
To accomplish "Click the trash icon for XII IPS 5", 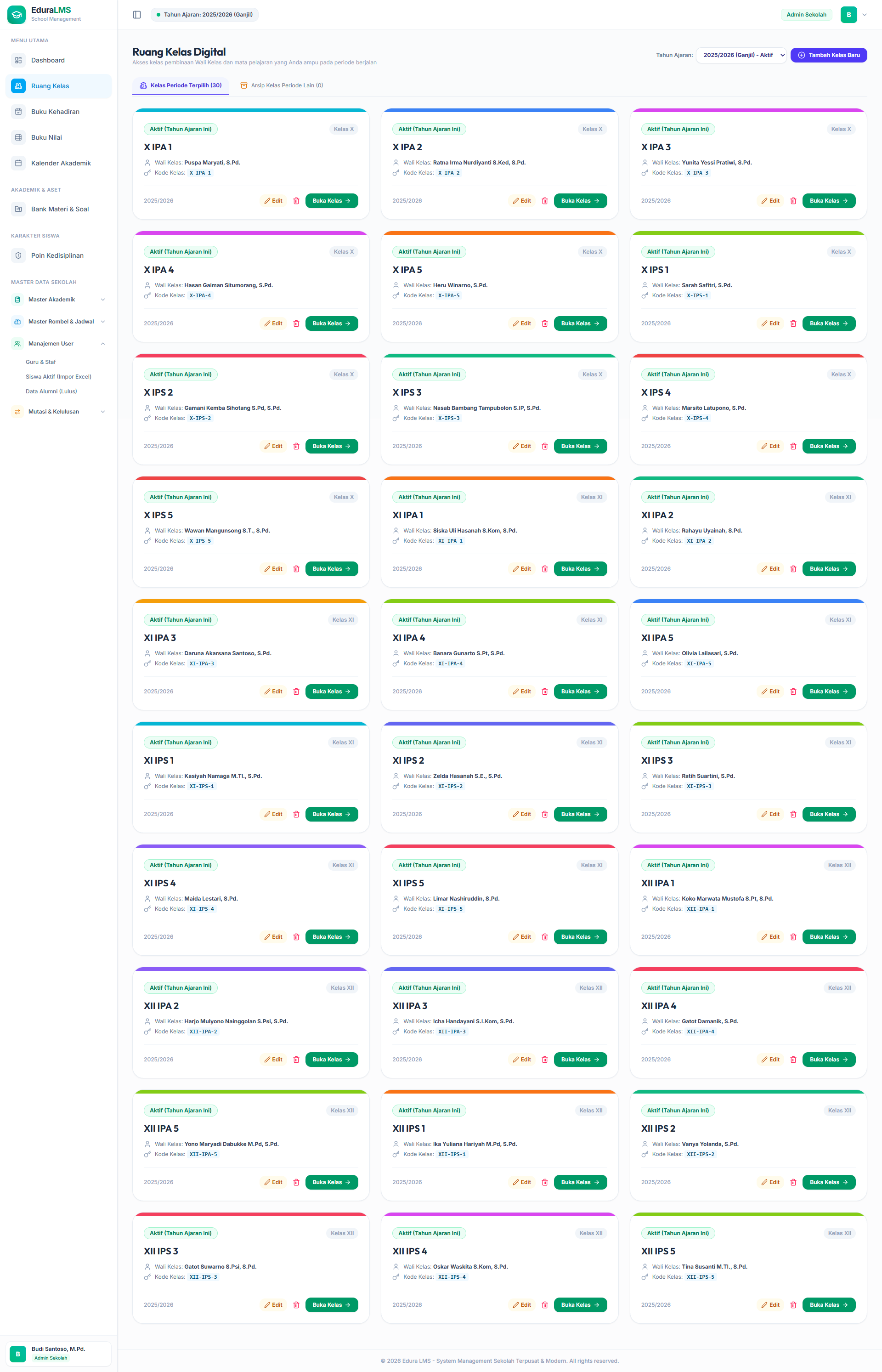I will [793, 1305].
